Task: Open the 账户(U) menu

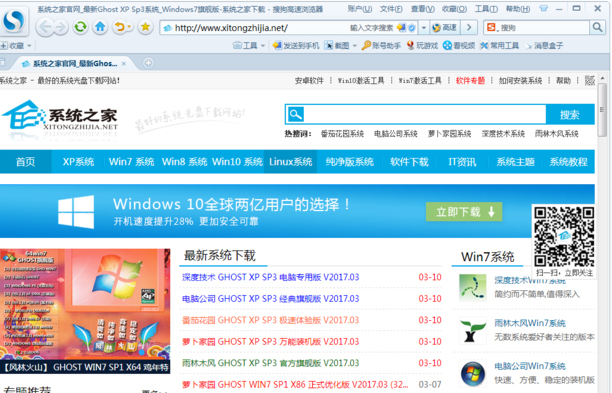Action: pos(359,9)
